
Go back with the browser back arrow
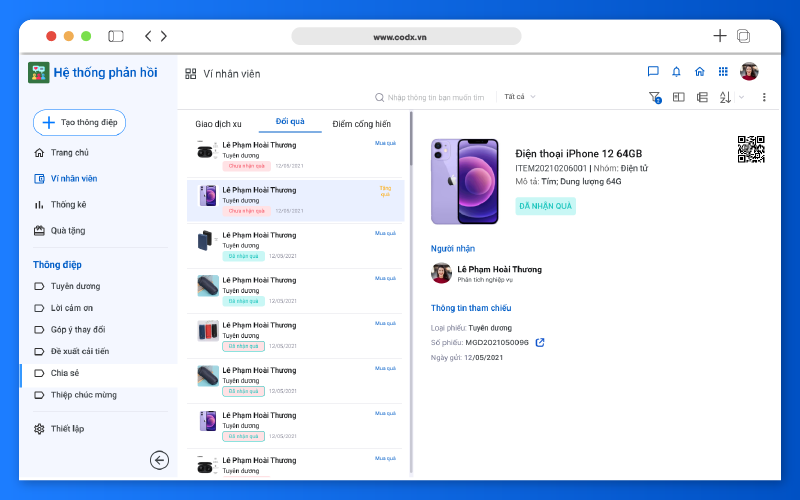click(x=148, y=36)
